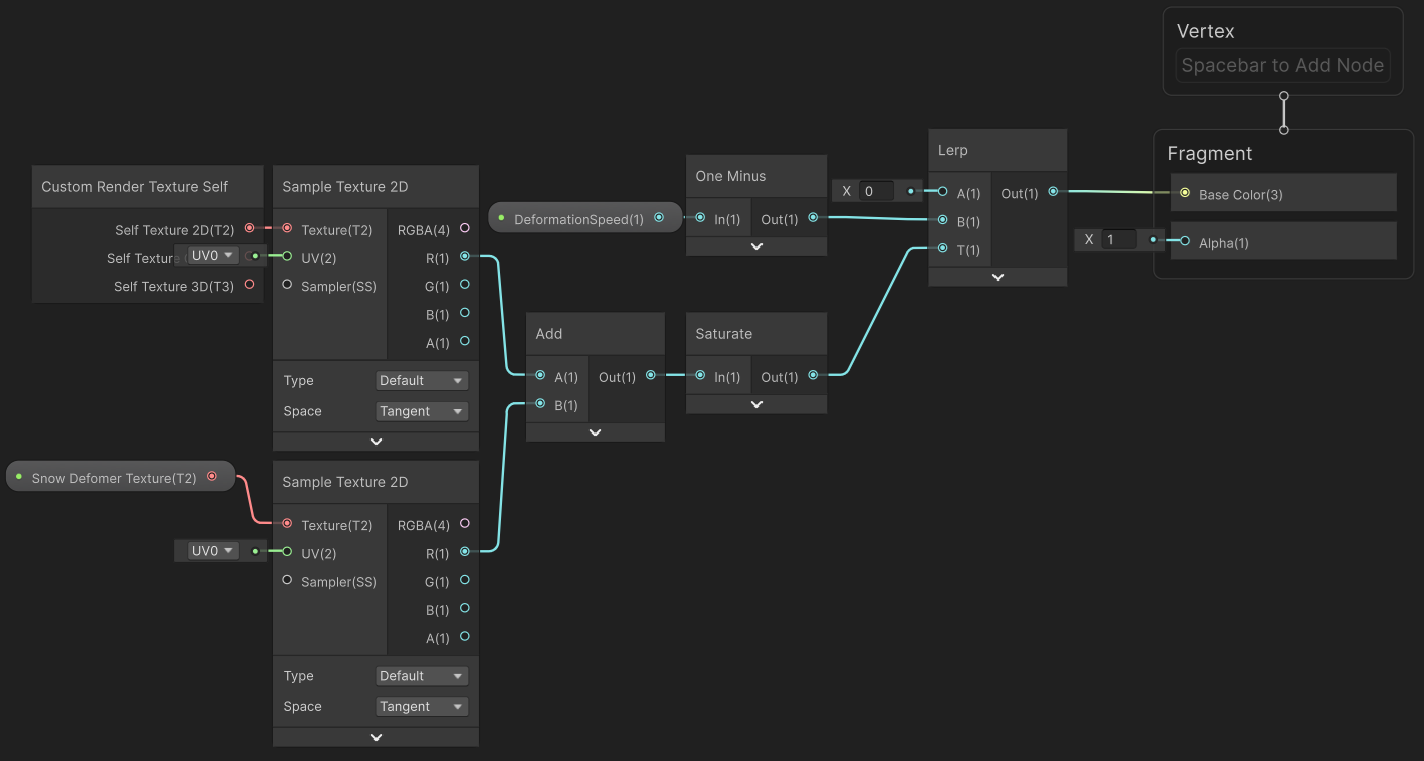This screenshot has width=1424, height=761.
Task: Open the UV0 dropdown for the bottom sampler
Action: [213, 551]
